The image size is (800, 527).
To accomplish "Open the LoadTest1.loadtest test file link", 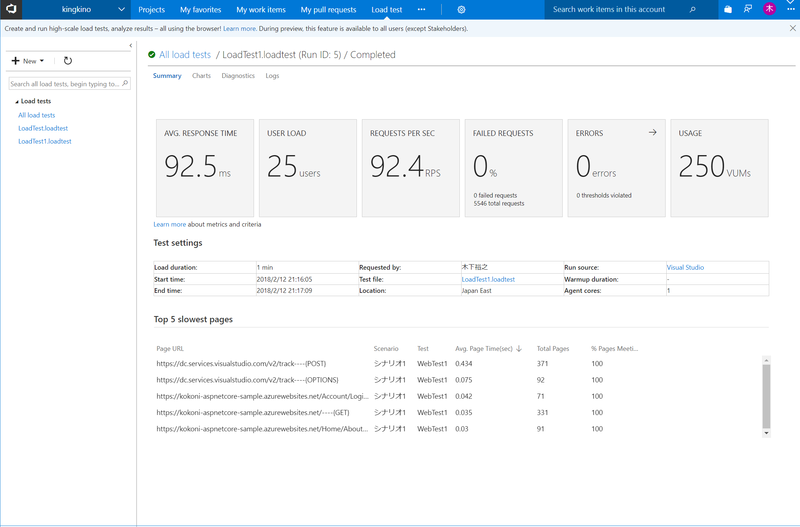I will 488,280.
